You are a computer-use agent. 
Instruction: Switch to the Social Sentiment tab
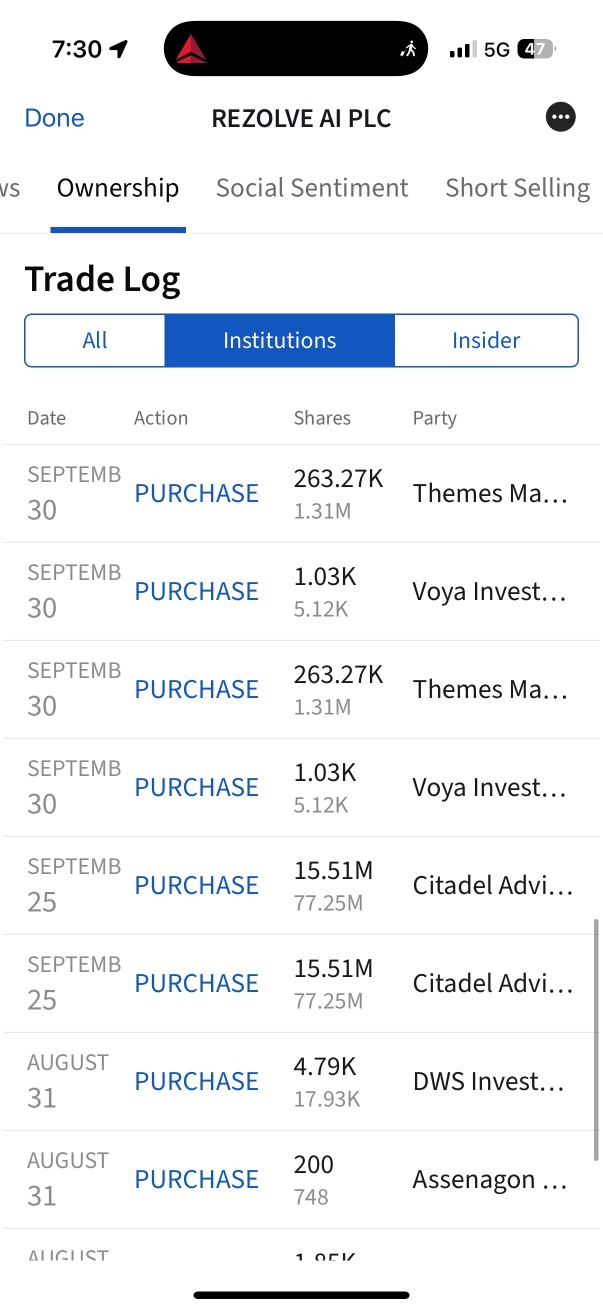coord(312,188)
